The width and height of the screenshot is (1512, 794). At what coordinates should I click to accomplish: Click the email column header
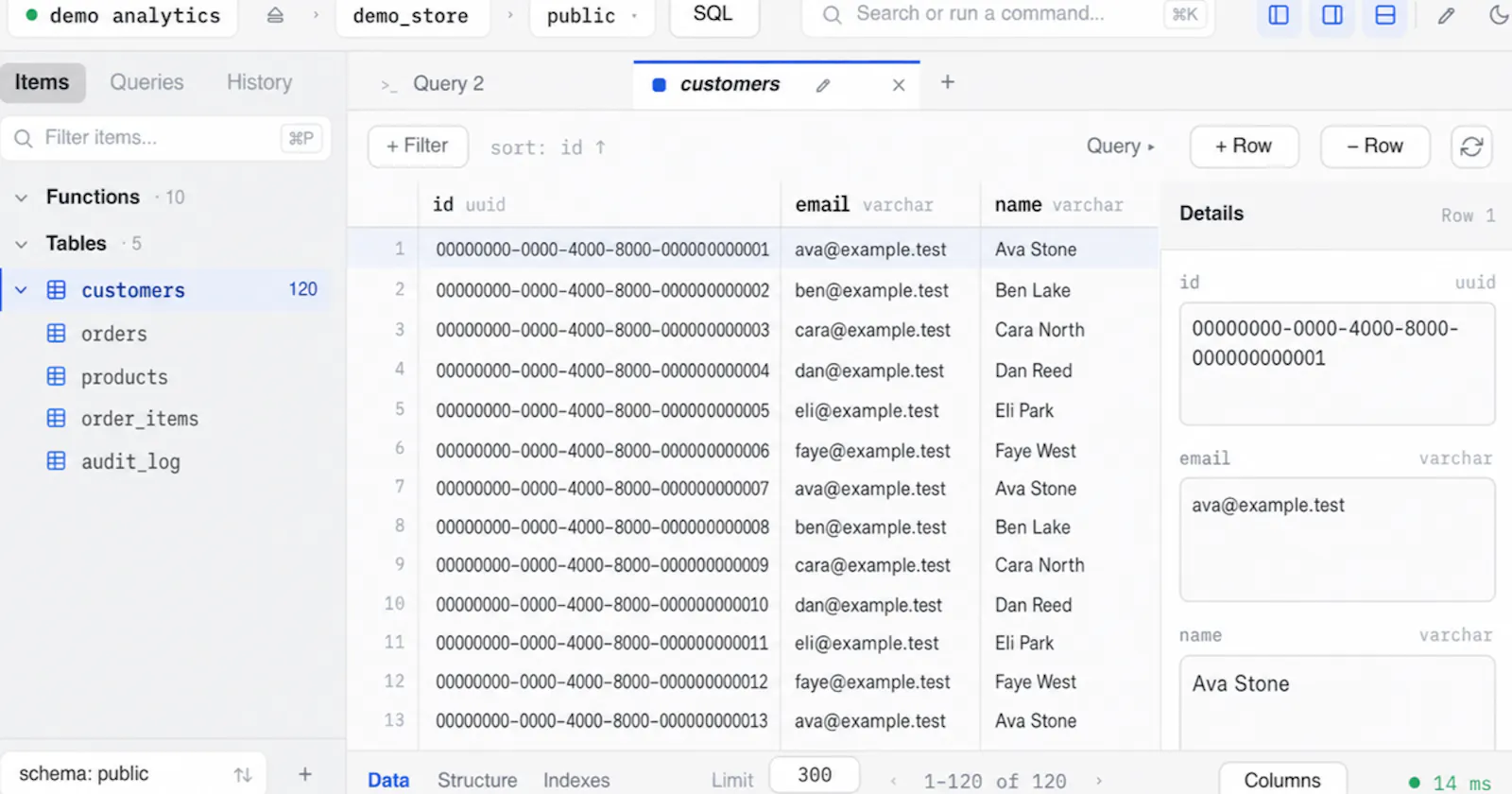click(881, 205)
